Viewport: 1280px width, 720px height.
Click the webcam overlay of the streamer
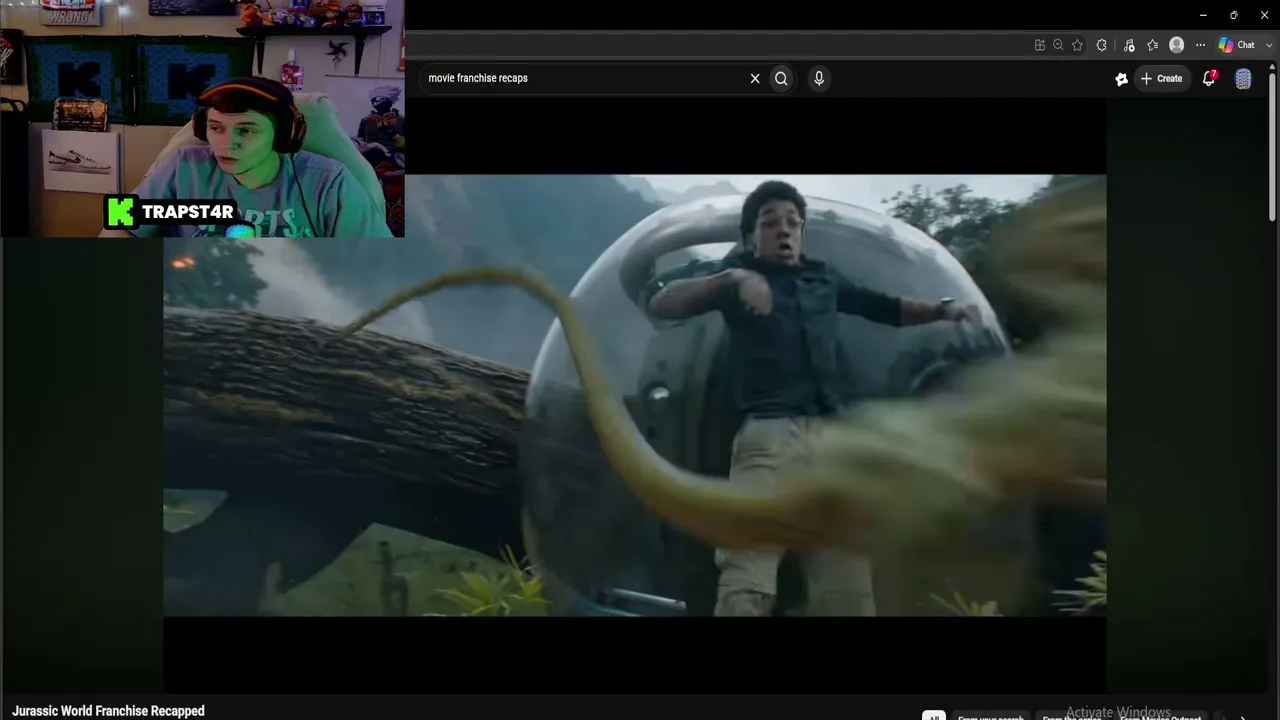(x=202, y=118)
